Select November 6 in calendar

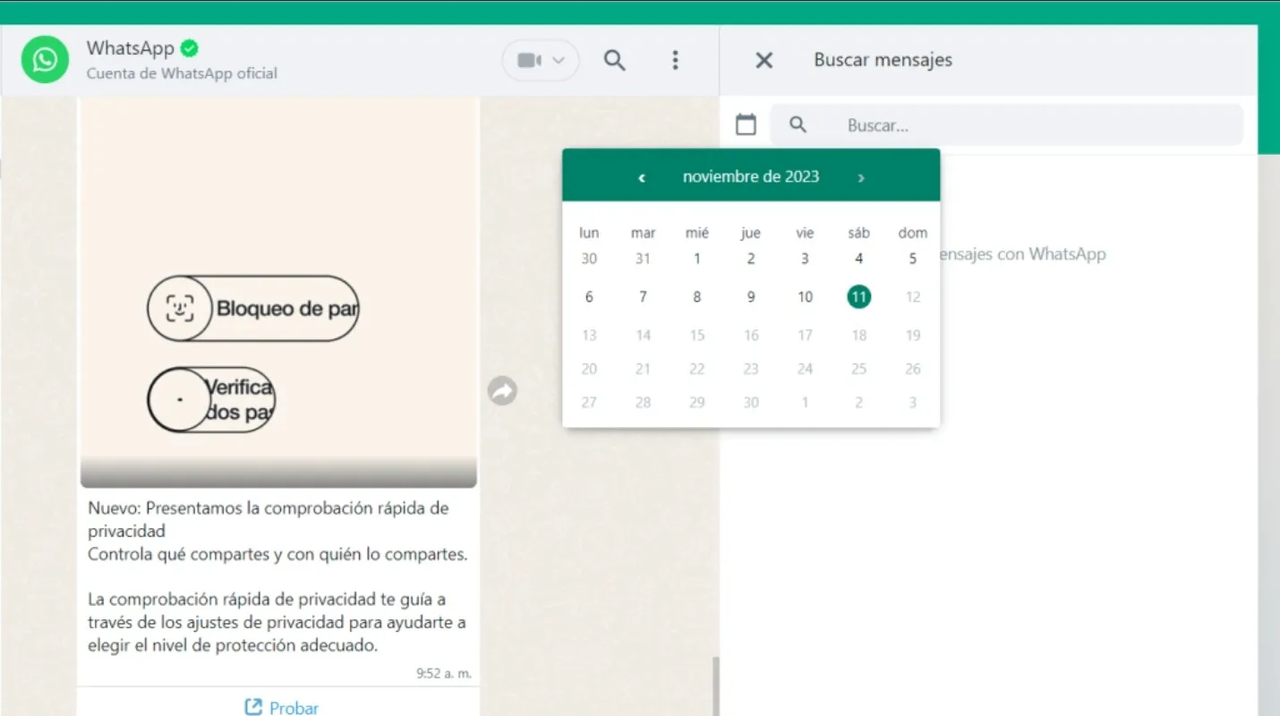[589, 296]
